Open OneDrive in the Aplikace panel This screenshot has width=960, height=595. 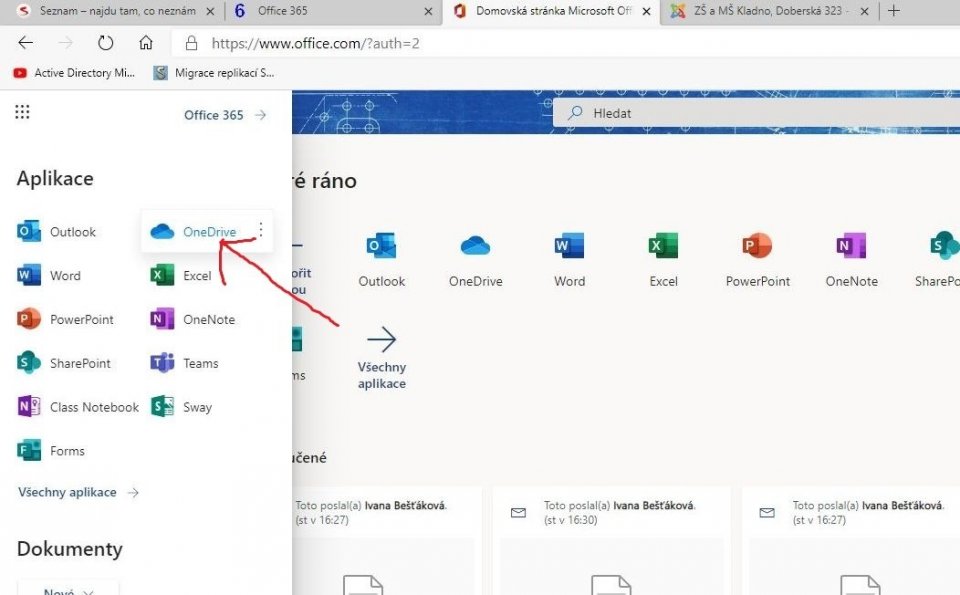tap(193, 231)
